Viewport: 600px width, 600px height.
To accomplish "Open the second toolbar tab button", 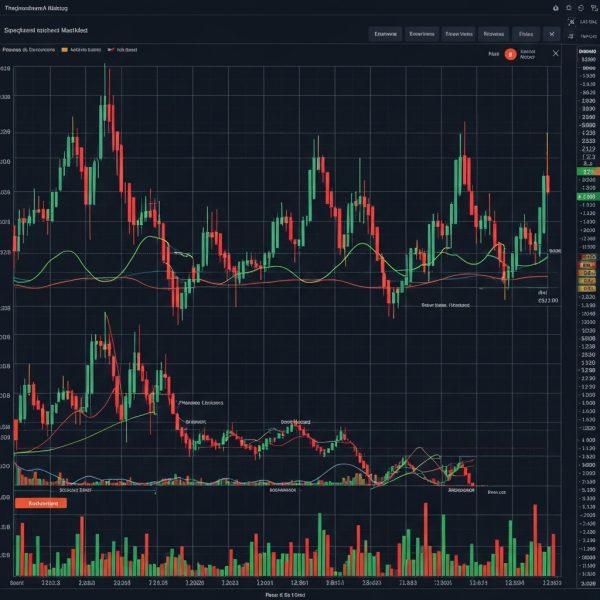I will (x=422, y=33).
